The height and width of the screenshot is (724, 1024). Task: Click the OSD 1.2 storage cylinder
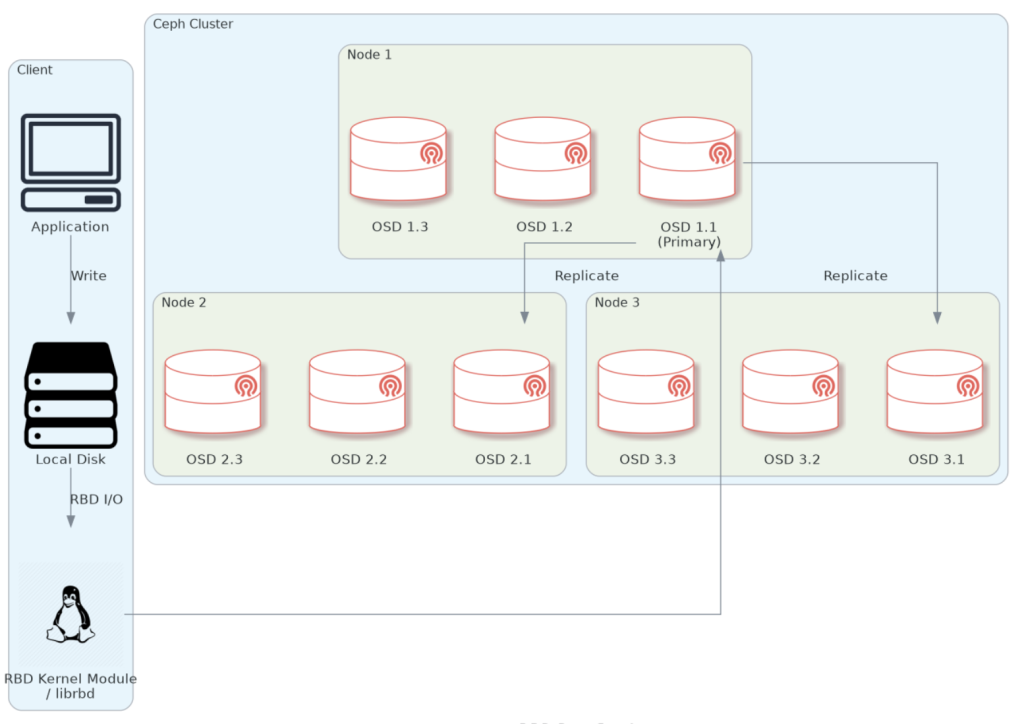tap(543, 160)
